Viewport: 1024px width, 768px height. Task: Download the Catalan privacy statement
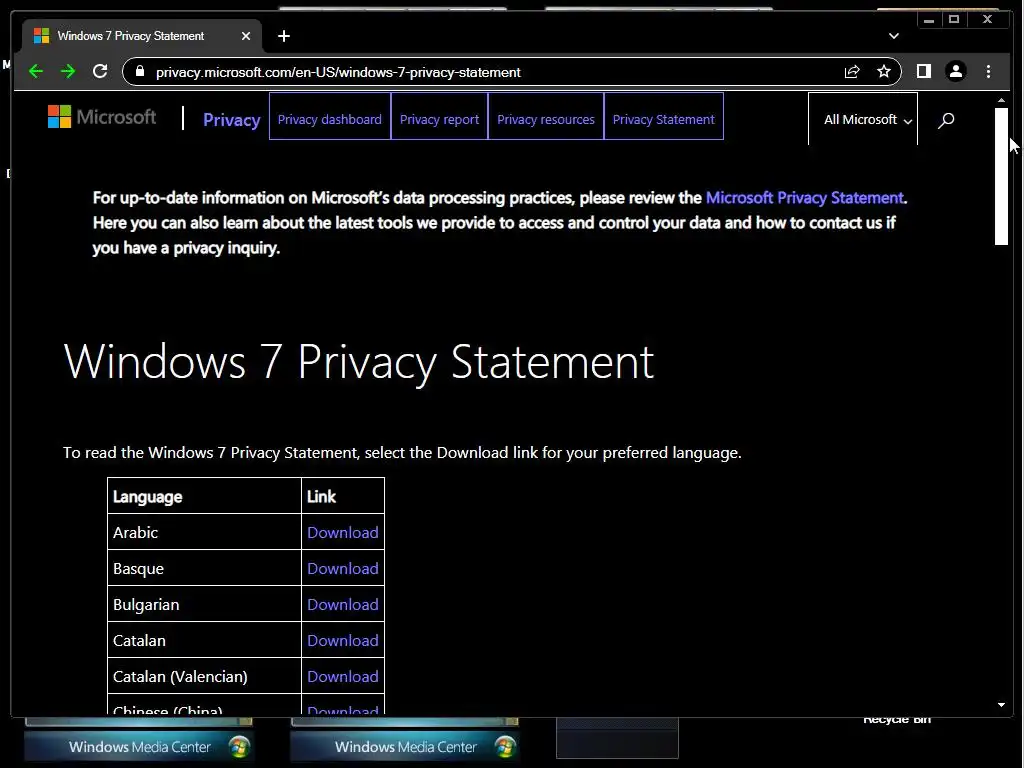click(x=342, y=640)
